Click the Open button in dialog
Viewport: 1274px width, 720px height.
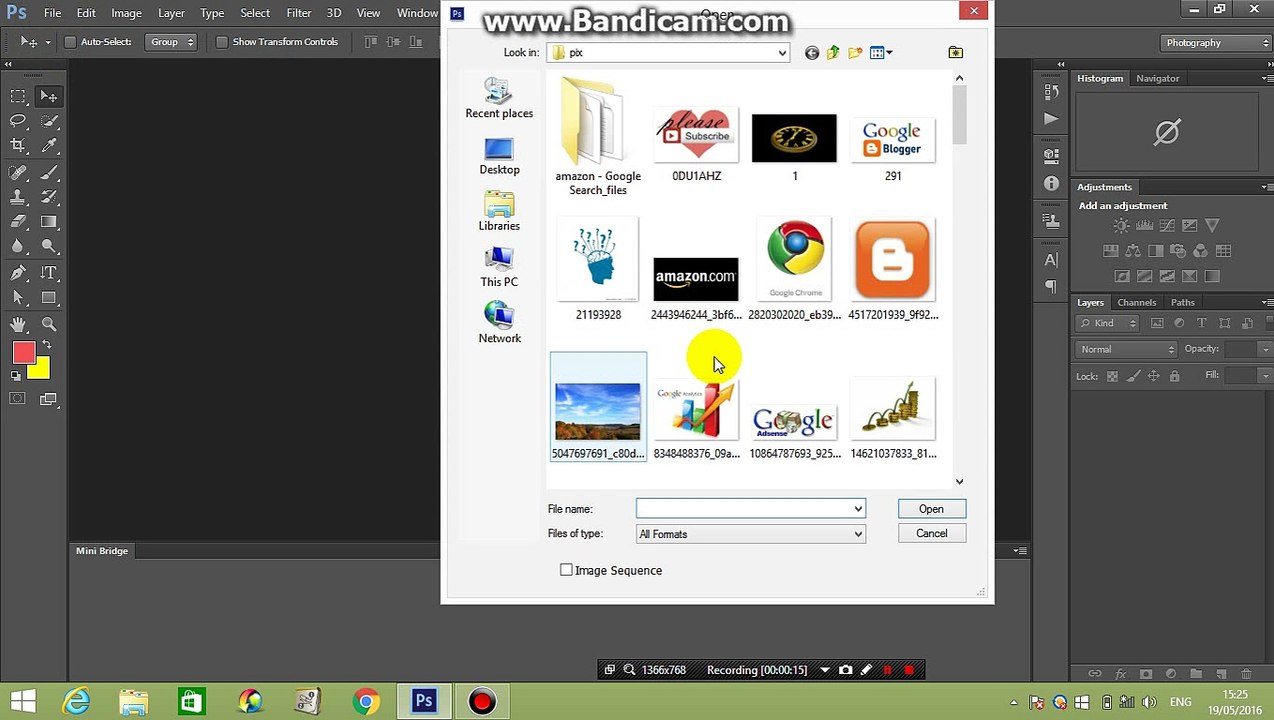pyautogui.click(x=931, y=509)
